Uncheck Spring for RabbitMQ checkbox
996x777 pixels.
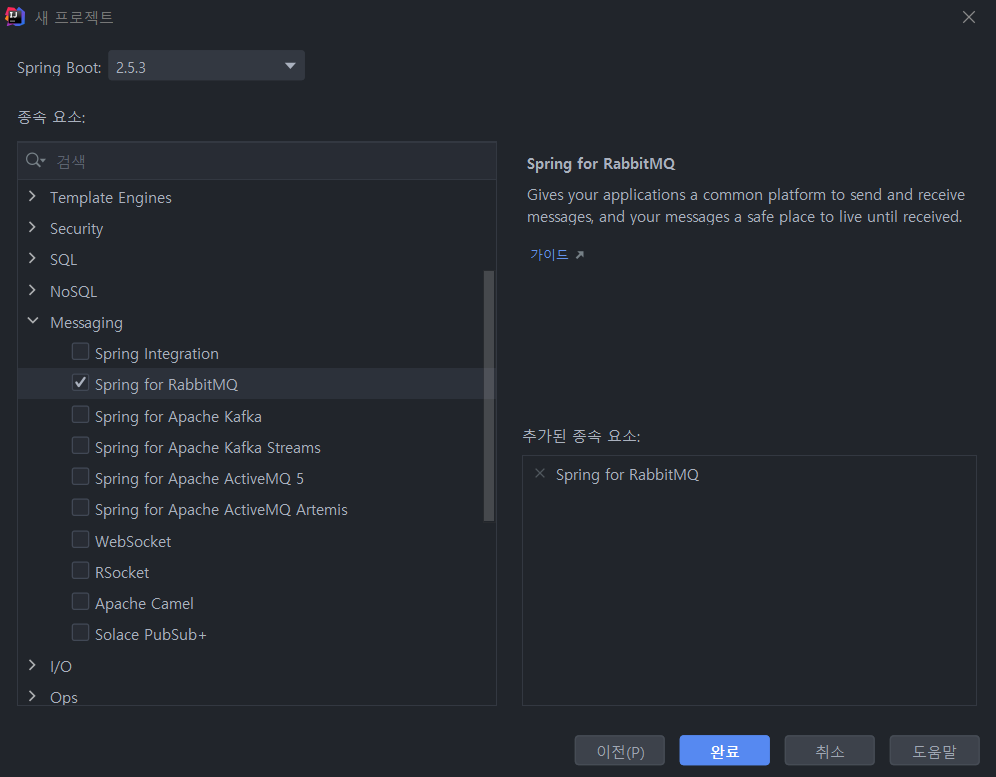pos(81,382)
